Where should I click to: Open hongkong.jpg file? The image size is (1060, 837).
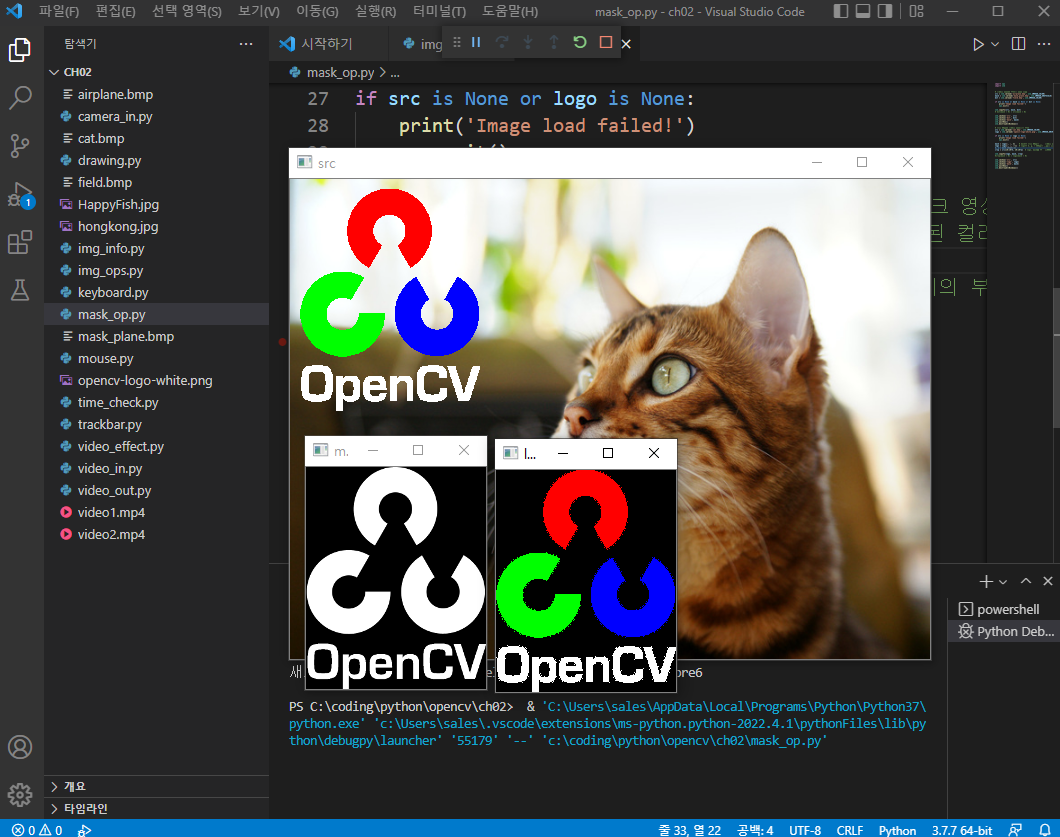(x=118, y=226)
